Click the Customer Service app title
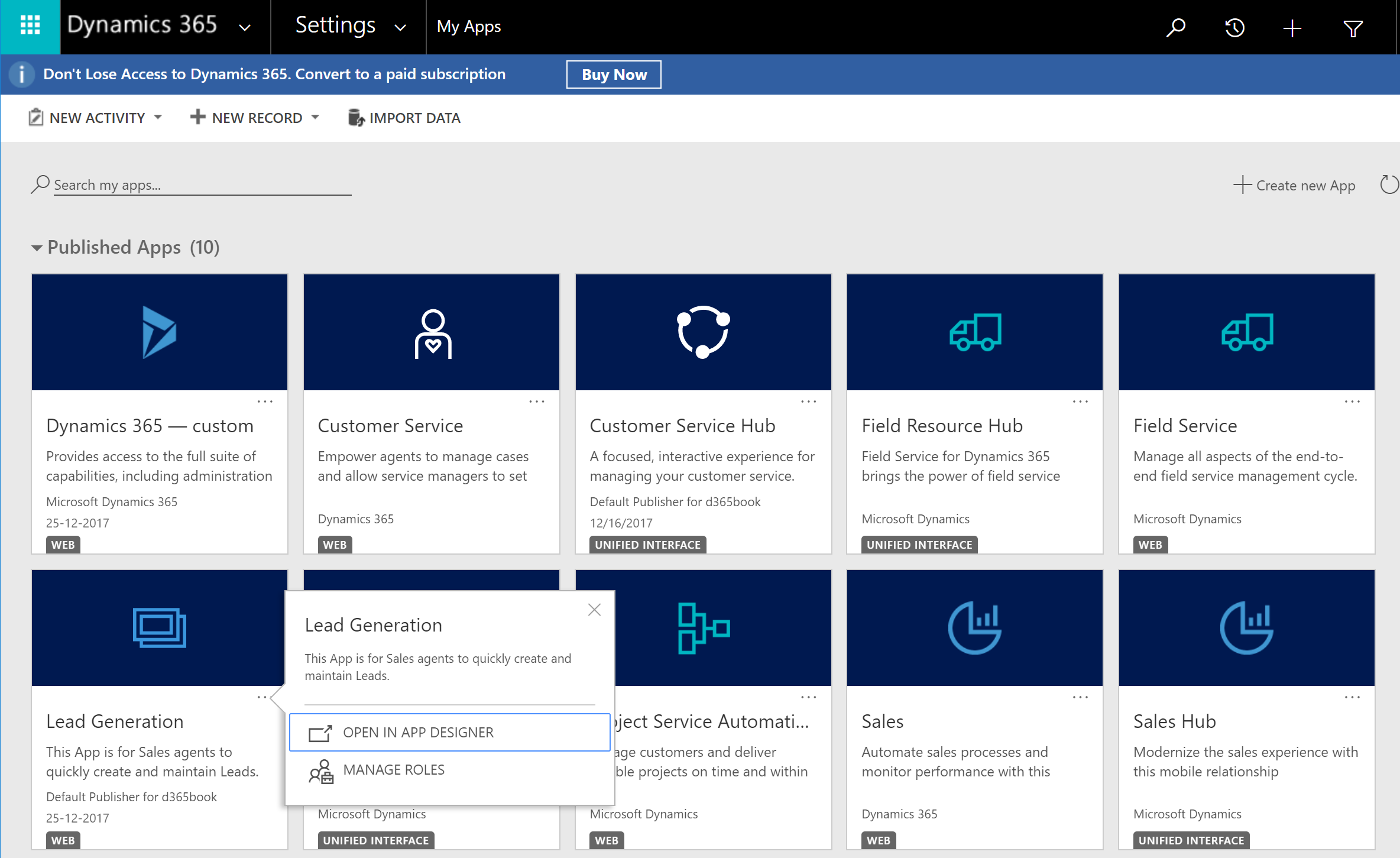The height and width of the screenshot is (858, 1400). pyautogui.click(x=390, y=426)
